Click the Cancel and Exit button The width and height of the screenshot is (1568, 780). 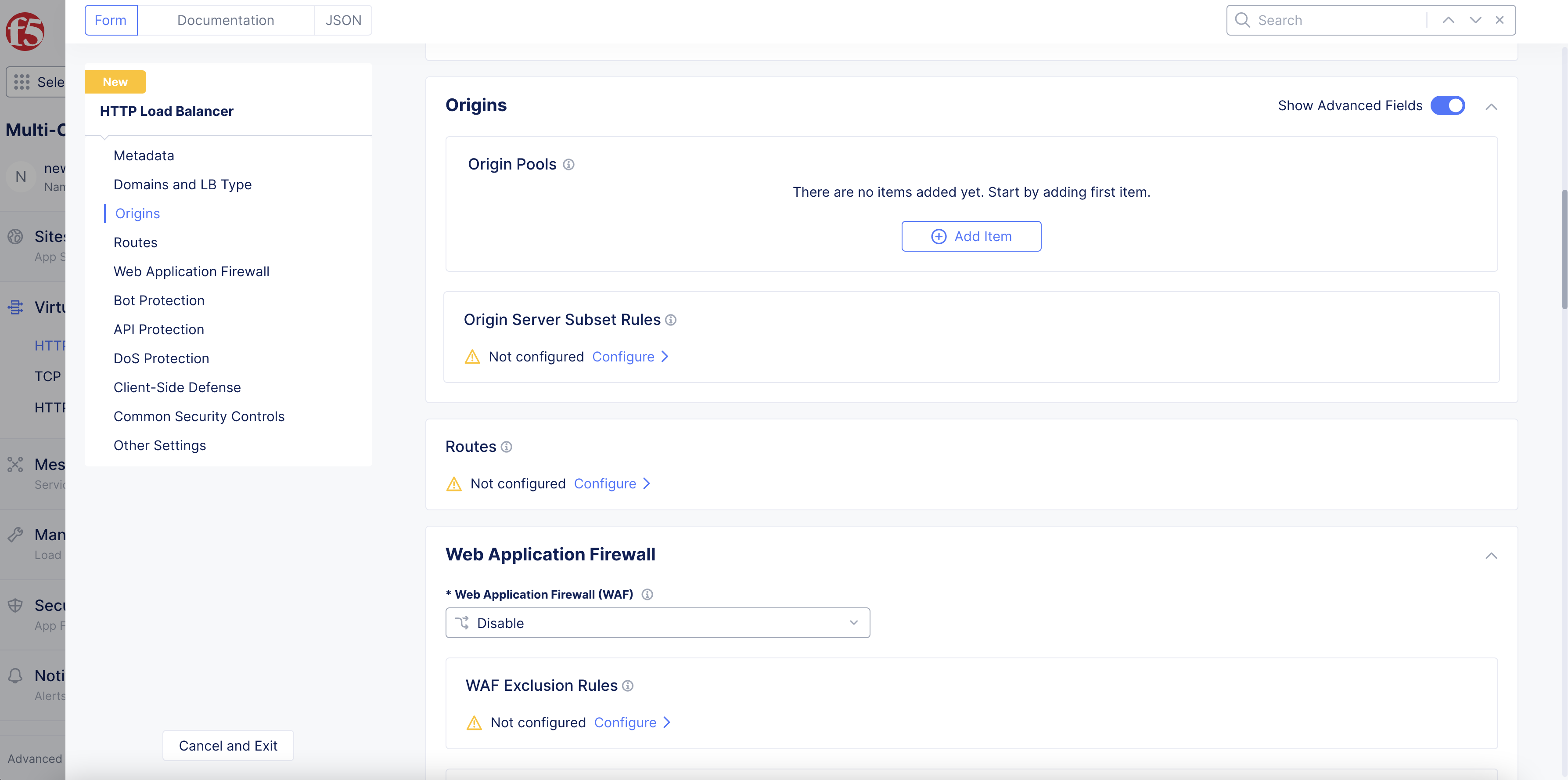[228, 745]
